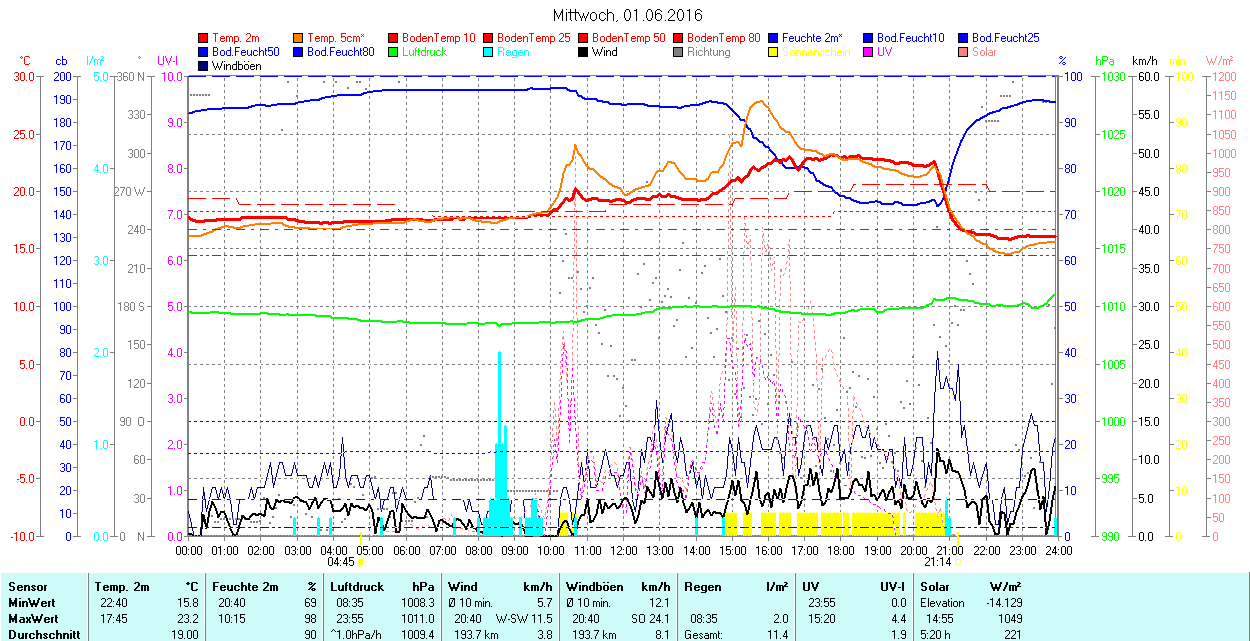
Task: Click UV maximum value '4.4'
Action: pyautogui.click(x=898, y=619)
